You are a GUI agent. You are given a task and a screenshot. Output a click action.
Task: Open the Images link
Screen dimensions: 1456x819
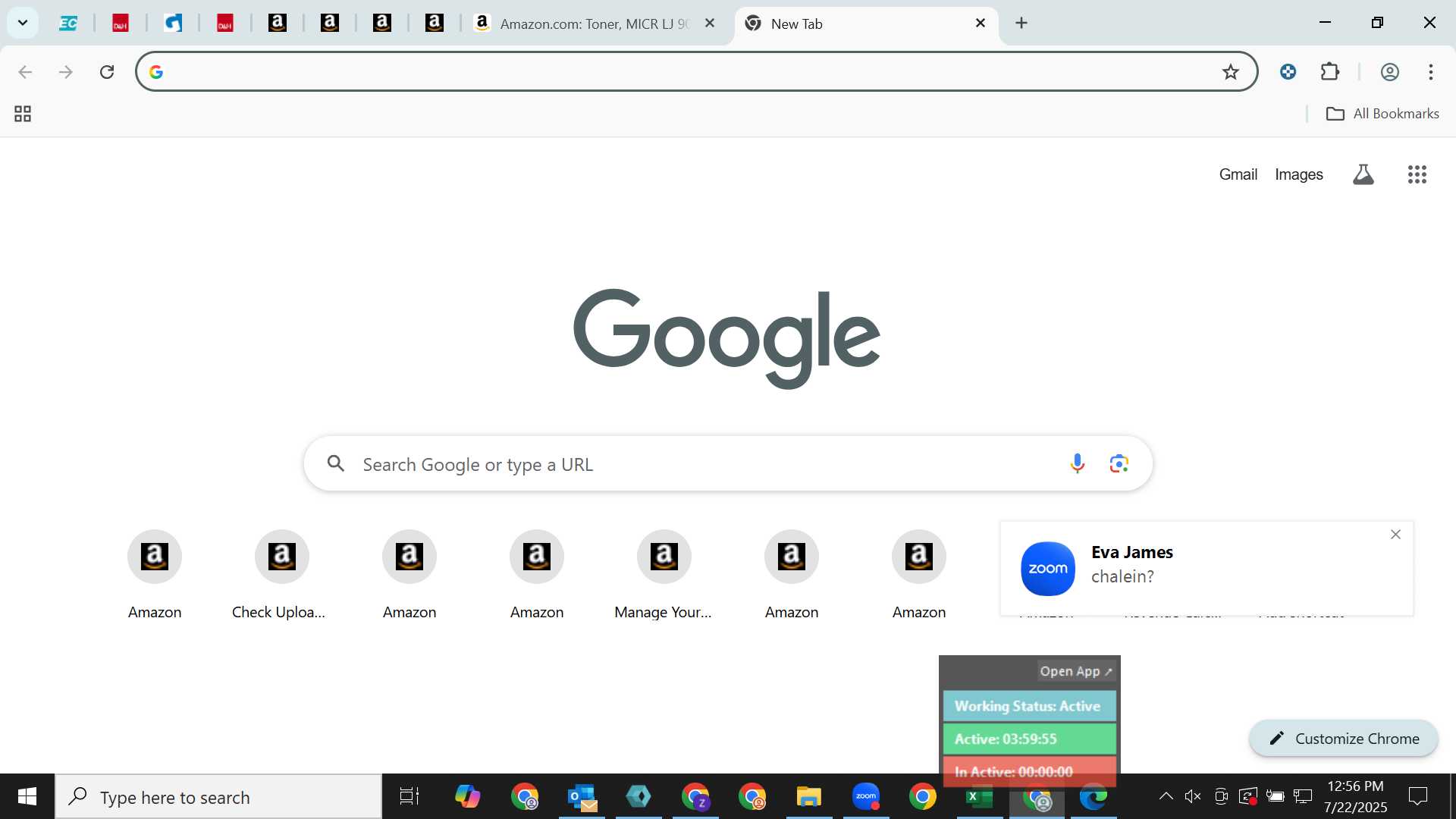1298,174
